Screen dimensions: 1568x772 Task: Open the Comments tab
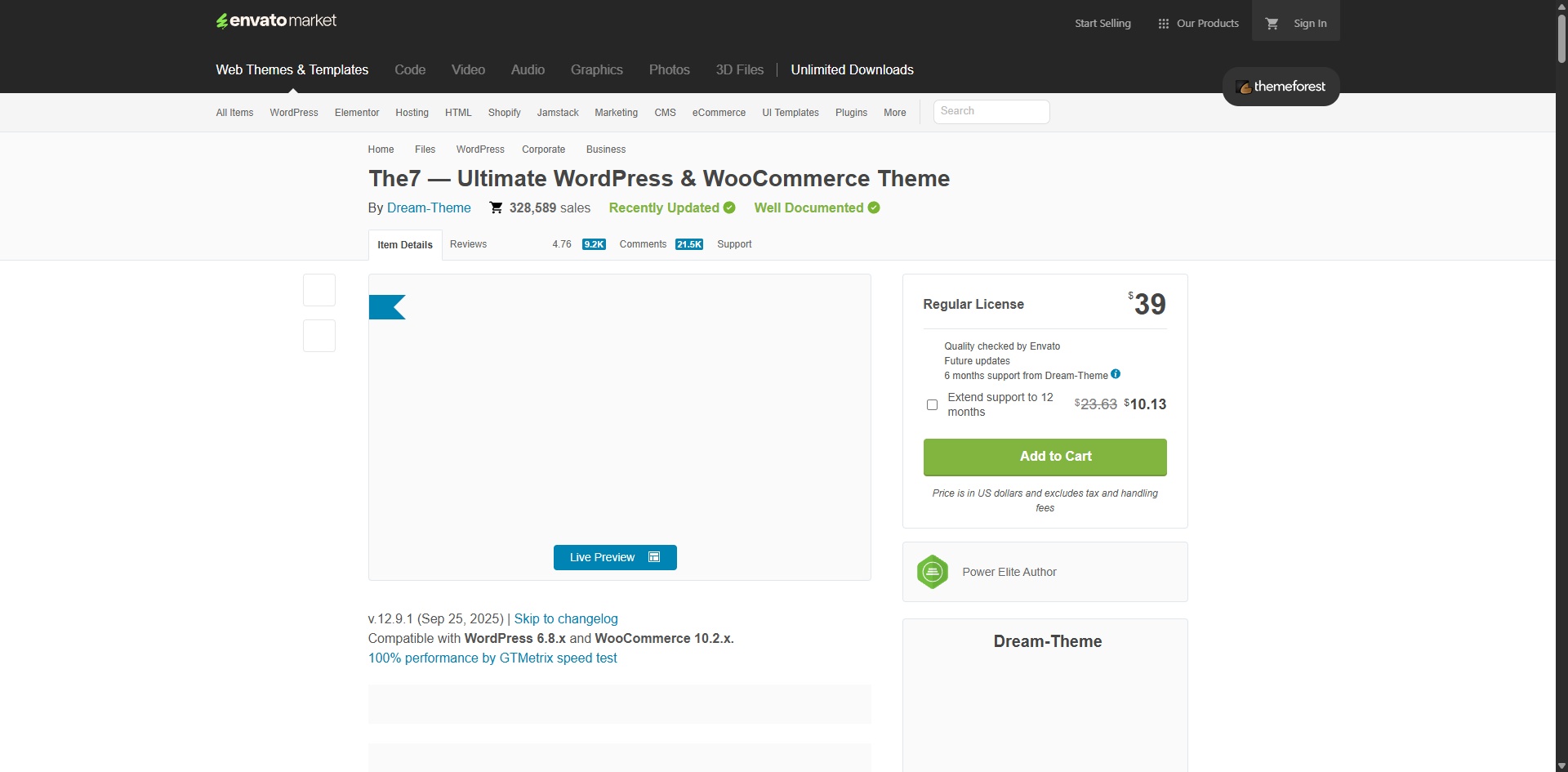[643, 244]
